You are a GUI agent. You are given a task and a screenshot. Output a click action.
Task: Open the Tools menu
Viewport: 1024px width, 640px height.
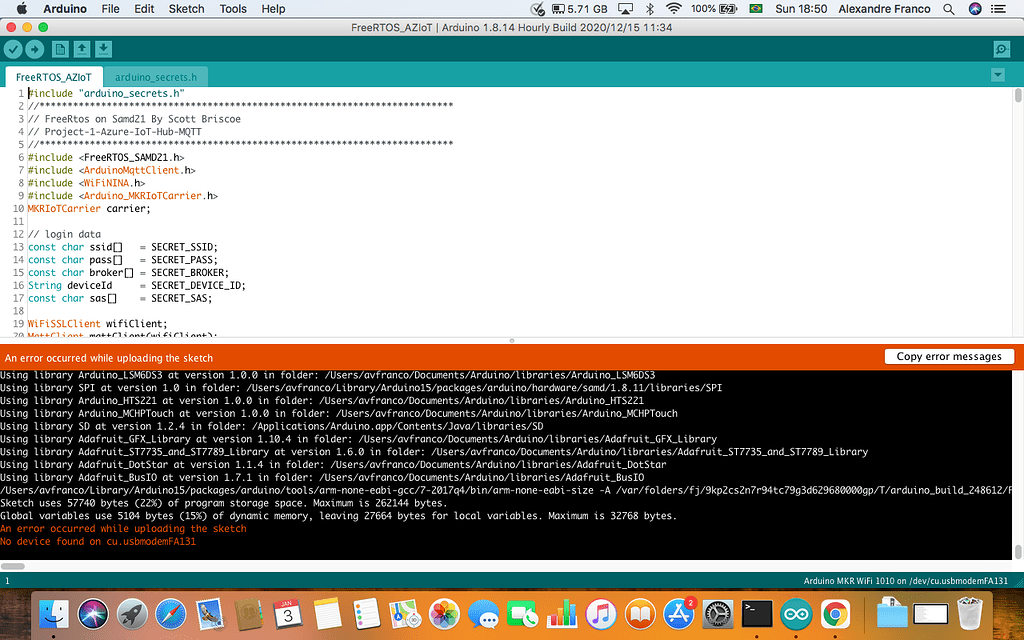click(x=232, y=9)
